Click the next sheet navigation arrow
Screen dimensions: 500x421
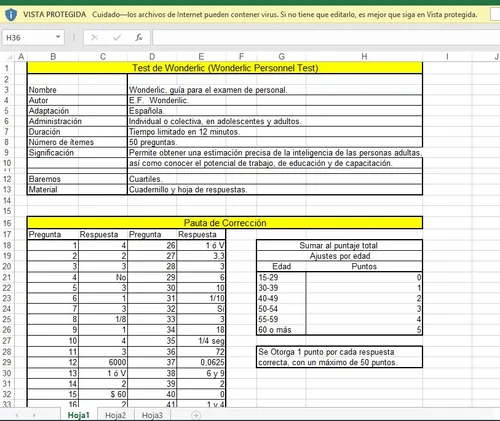pos(34,415)
